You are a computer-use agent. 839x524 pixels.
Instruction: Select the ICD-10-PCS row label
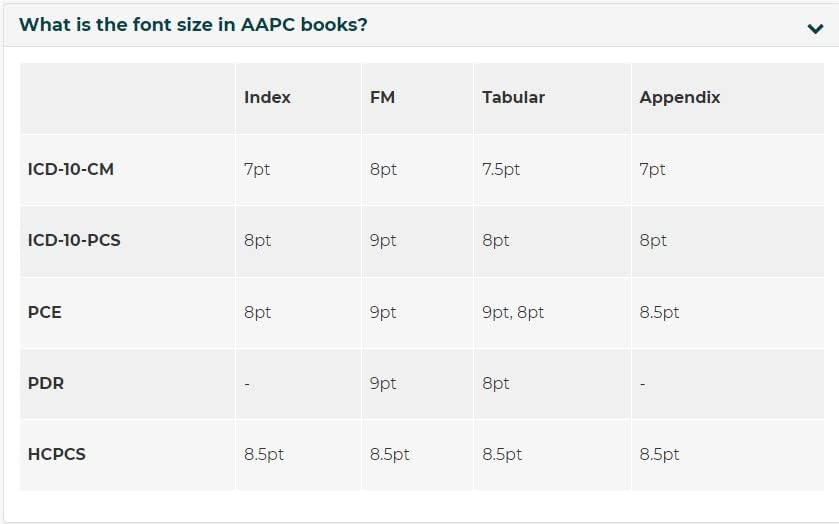tap(74, 240)
